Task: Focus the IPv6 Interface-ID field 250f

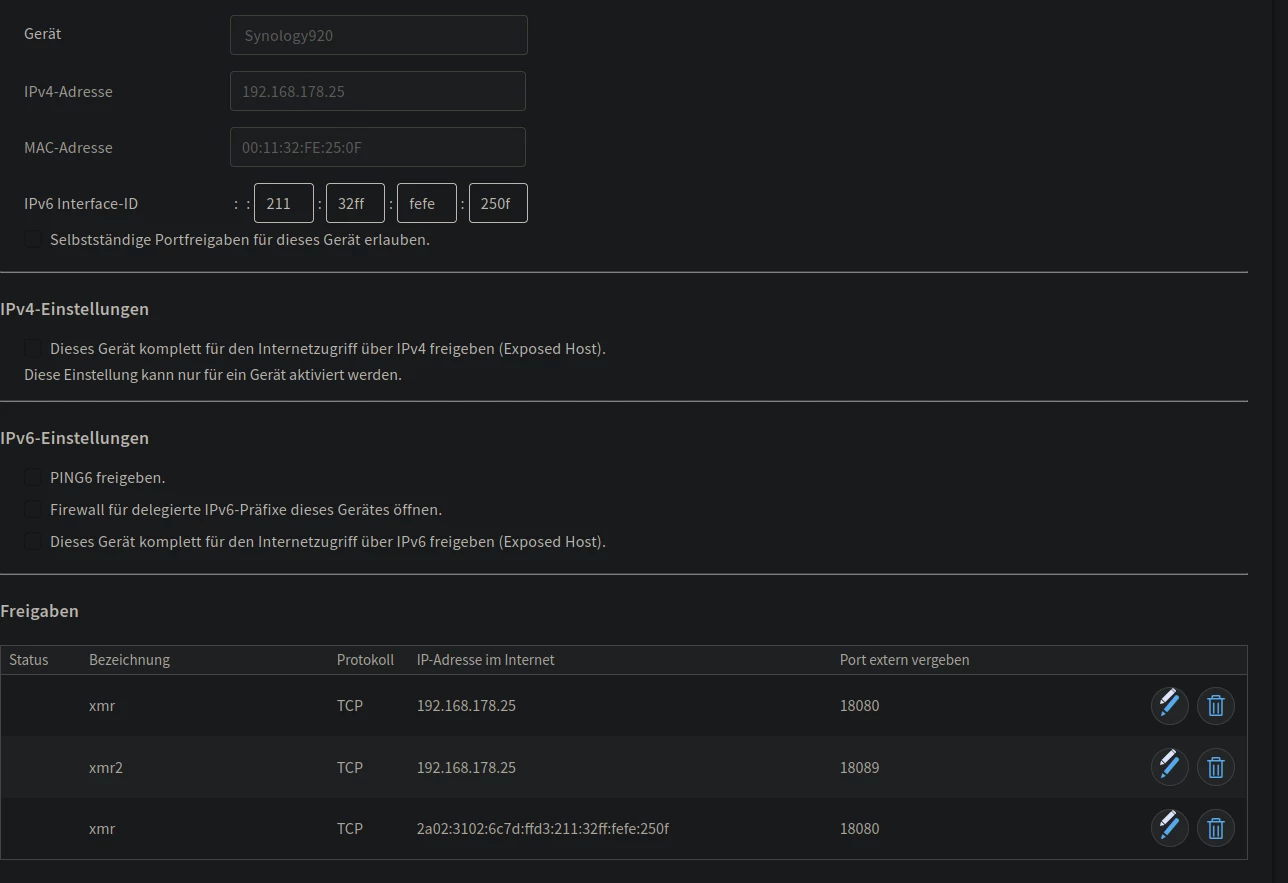Action: (x=498, y=203)
